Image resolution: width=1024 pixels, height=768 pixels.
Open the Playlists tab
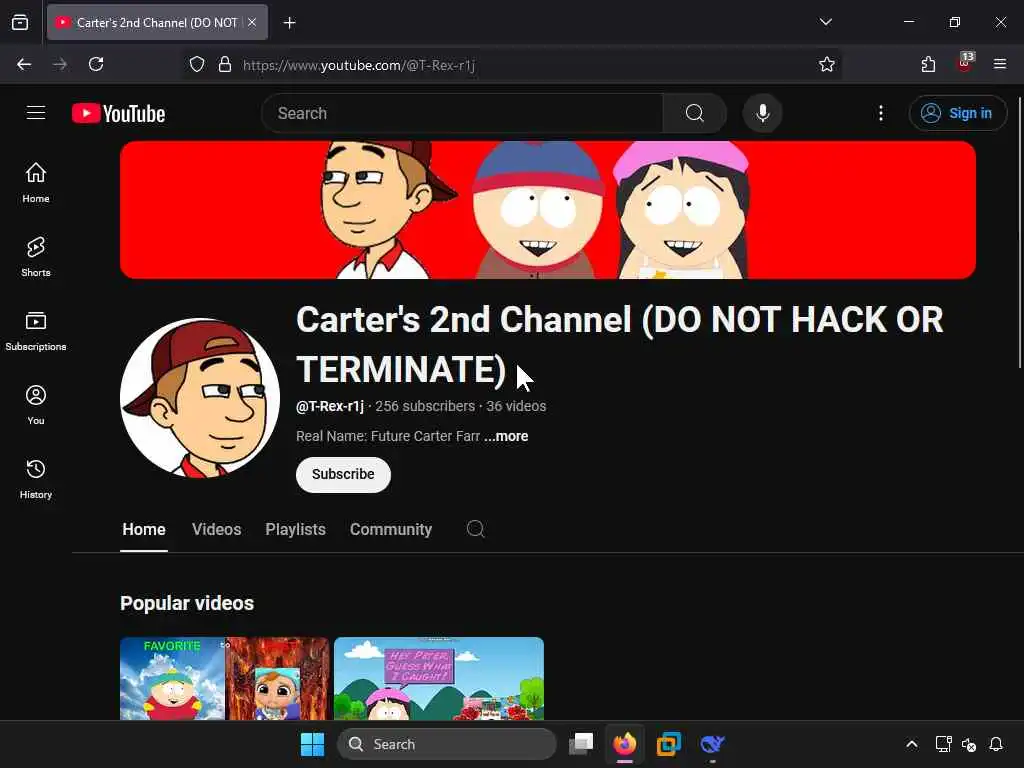pos(295,530)
